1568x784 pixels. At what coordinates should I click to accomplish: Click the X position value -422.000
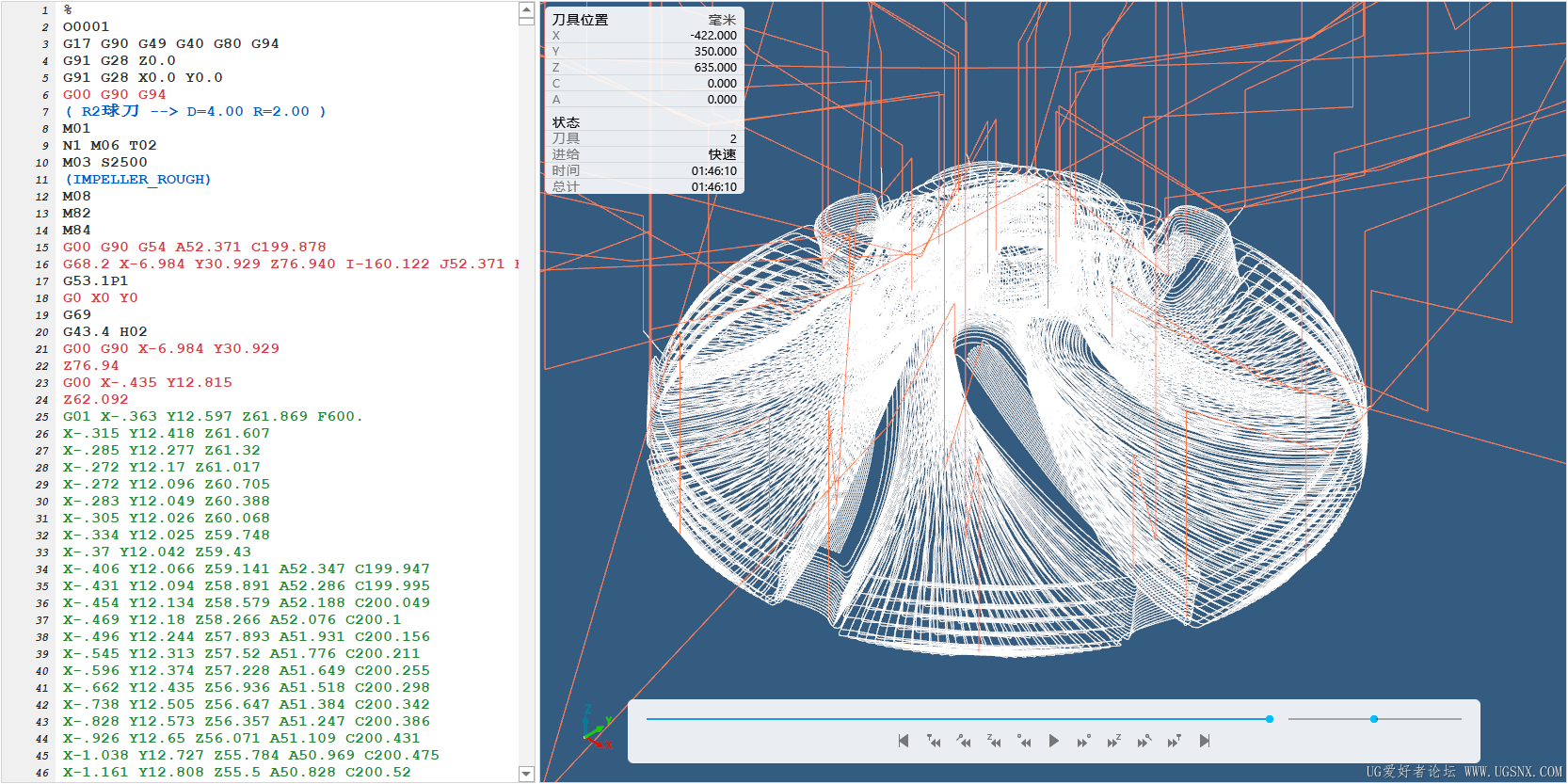tap(713, 36)
